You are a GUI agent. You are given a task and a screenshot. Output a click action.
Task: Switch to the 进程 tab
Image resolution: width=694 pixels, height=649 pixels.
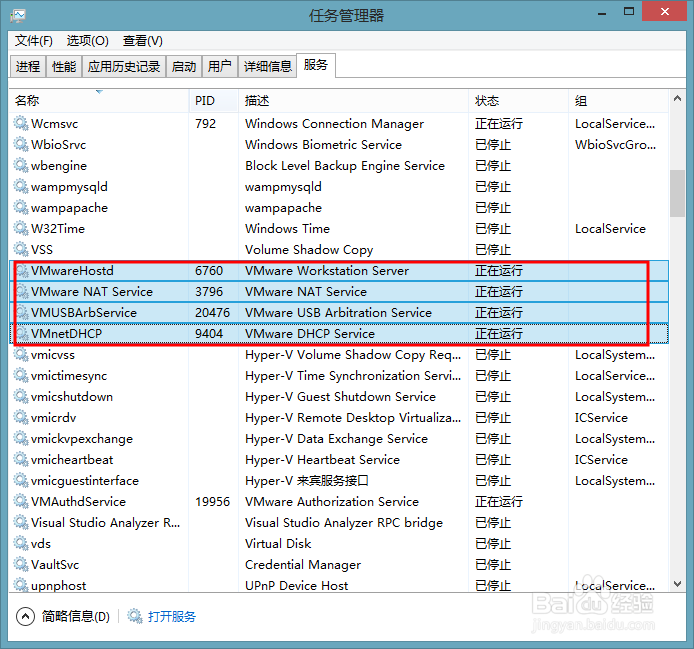[28, 66]
